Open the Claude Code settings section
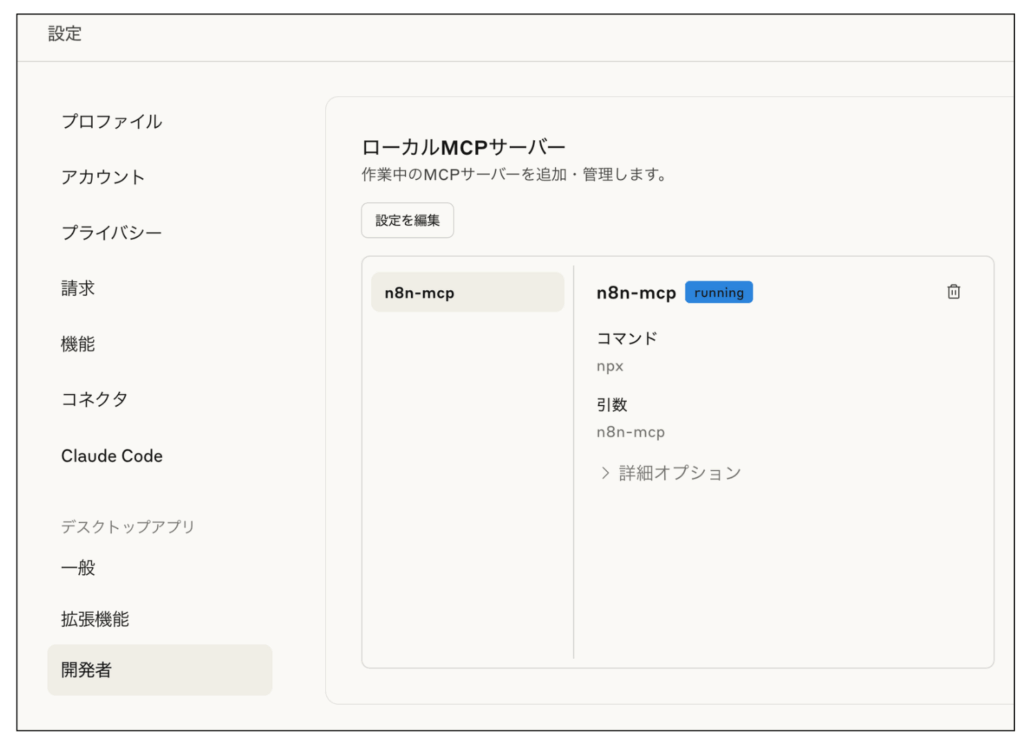The image size is (1024, 742). [x=112, y=456]
